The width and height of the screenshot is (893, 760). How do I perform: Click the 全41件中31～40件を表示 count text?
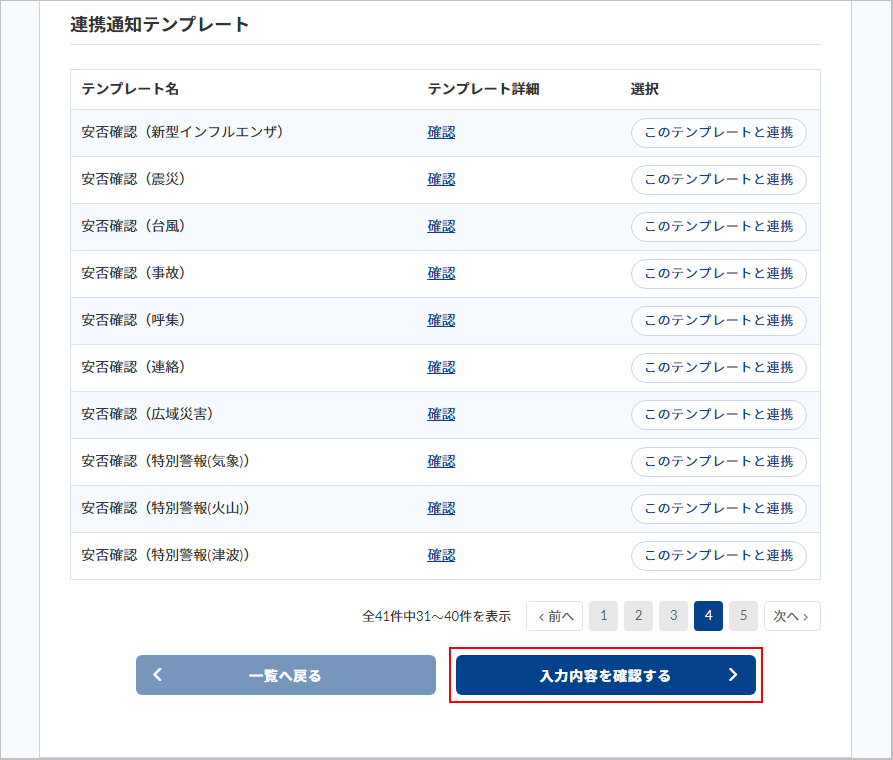[437, 616]
